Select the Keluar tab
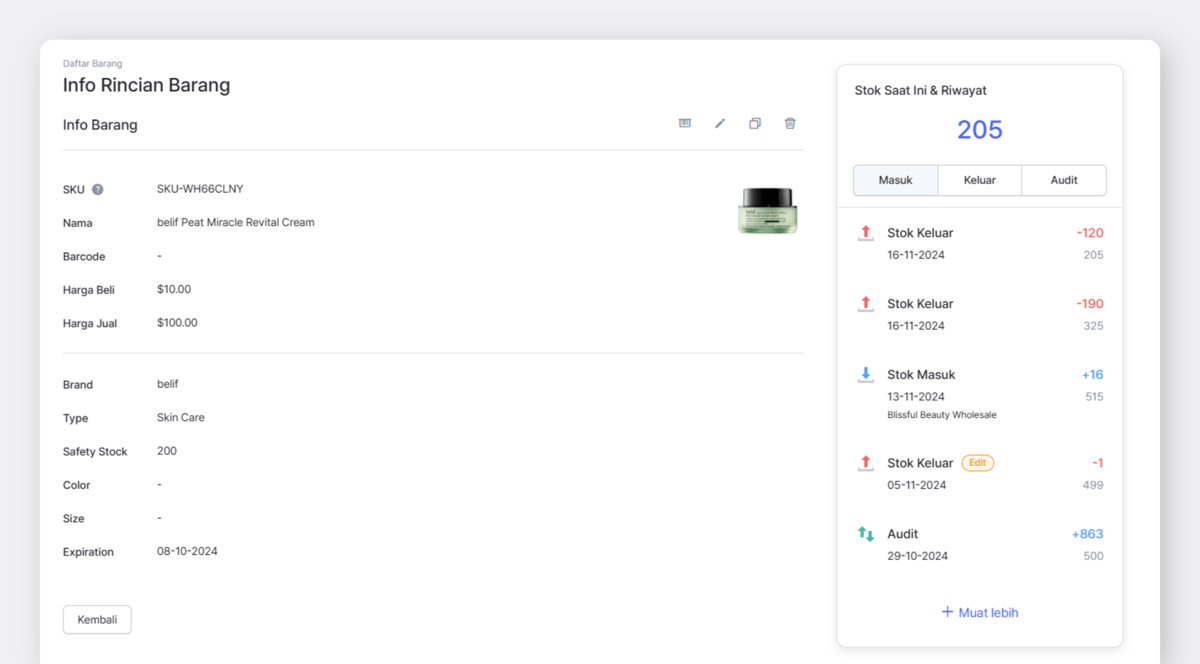Viewport: 1200px width, 664px height. 980,180
